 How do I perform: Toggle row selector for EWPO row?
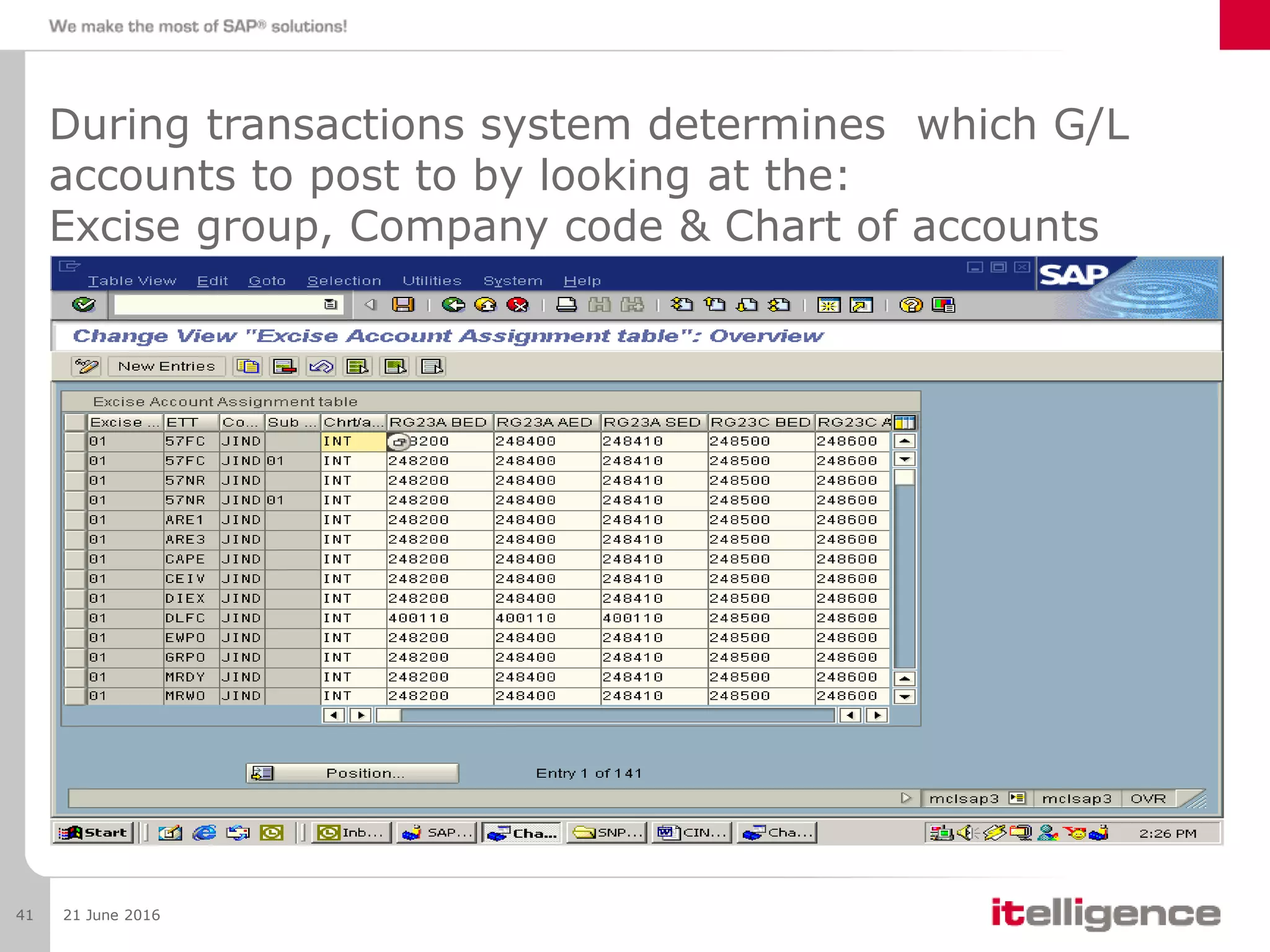(75, 638)
